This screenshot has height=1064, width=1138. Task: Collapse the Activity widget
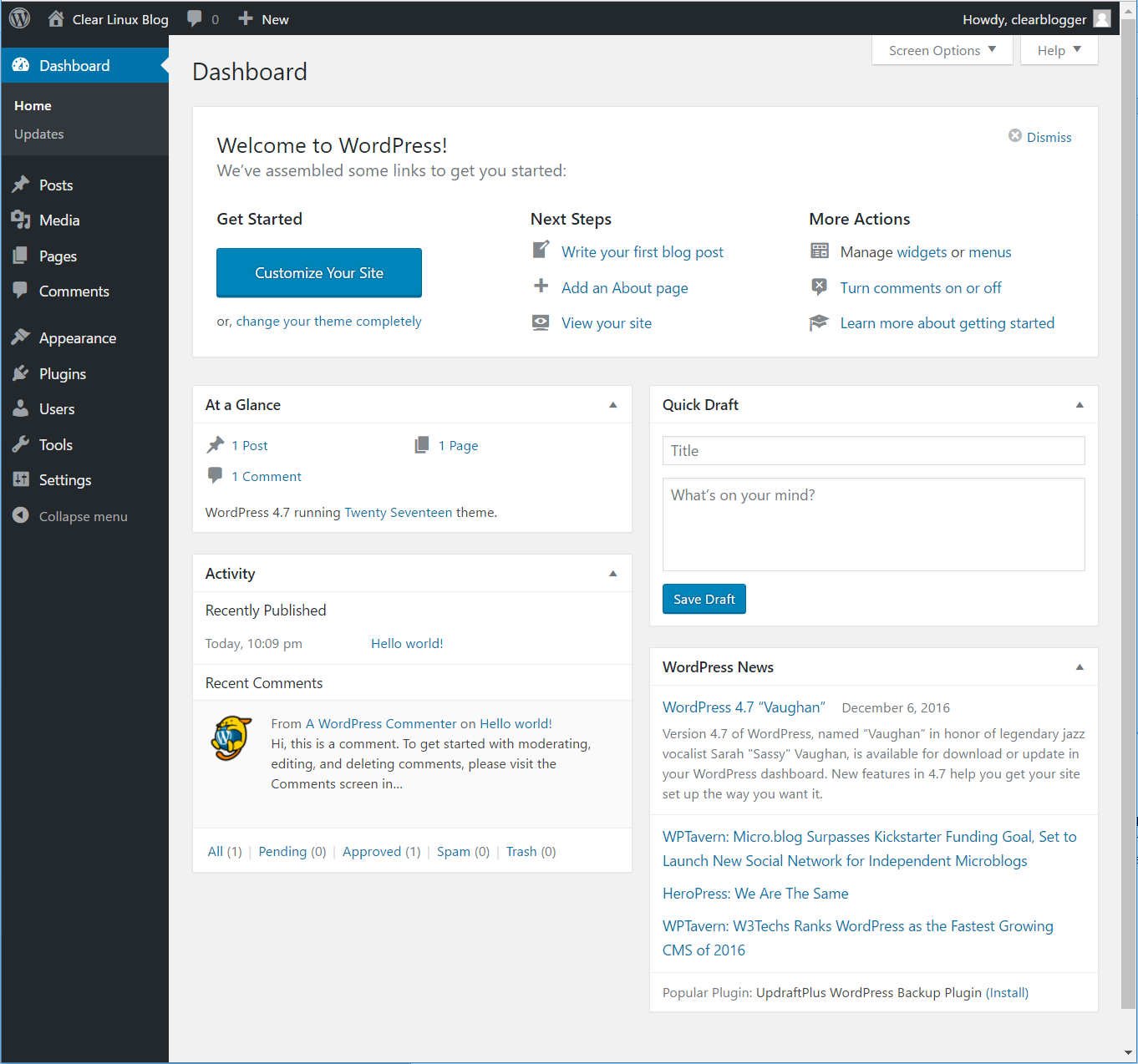[x=613, y=574]
